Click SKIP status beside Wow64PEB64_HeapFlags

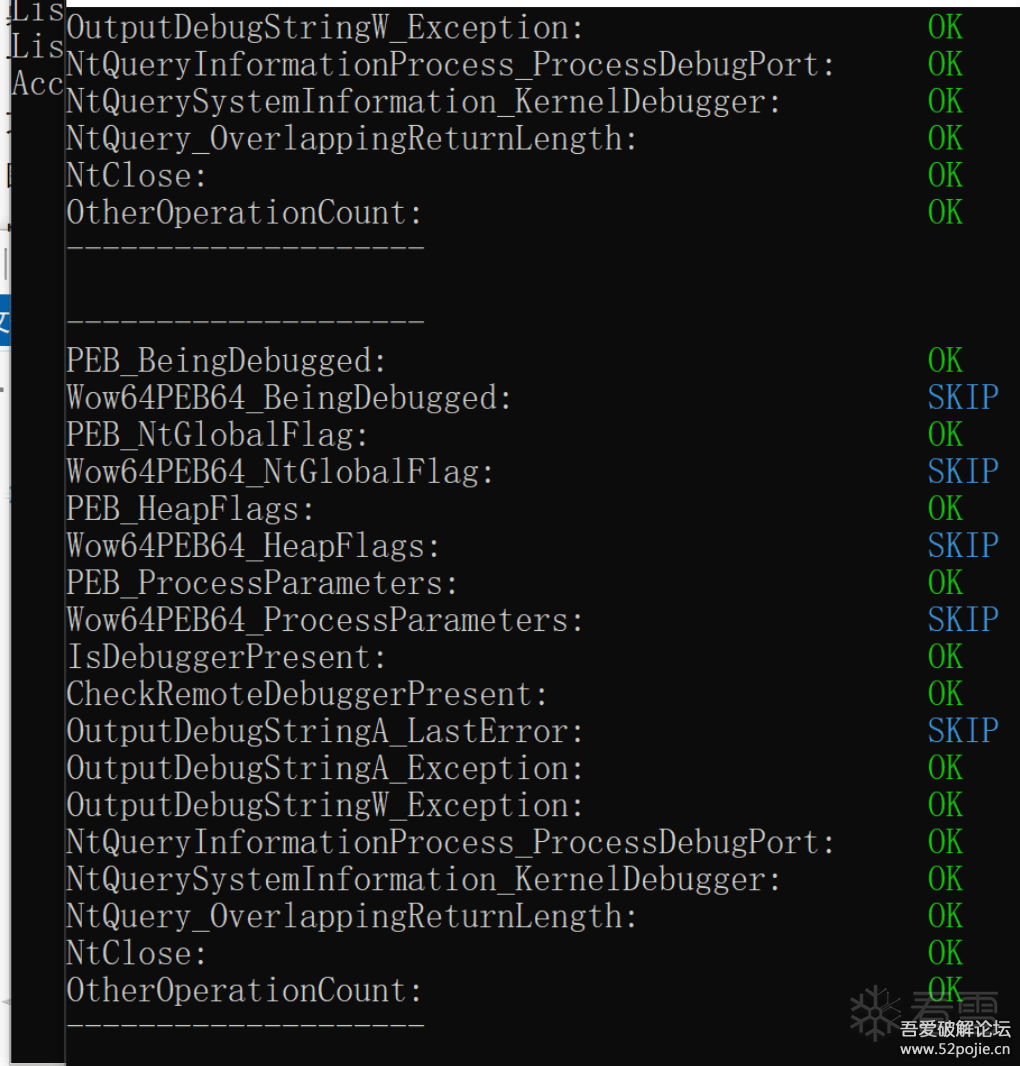pyautogui.click(x=963, y=545)
